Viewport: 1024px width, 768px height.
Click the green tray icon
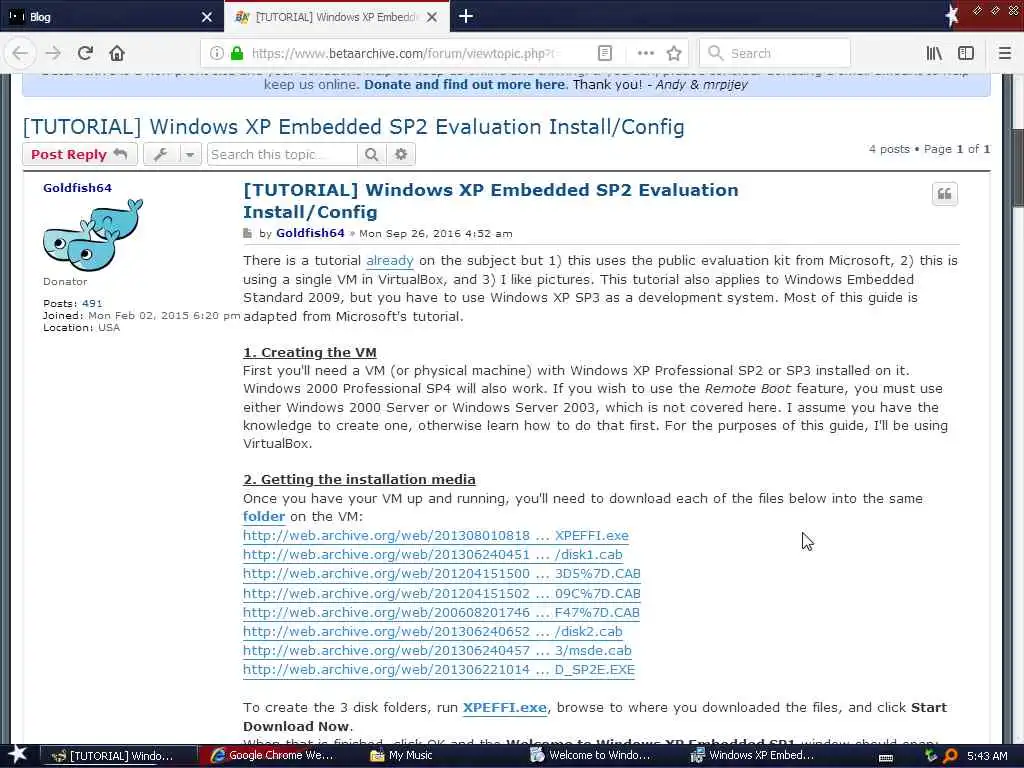click(x=931, y=756)
